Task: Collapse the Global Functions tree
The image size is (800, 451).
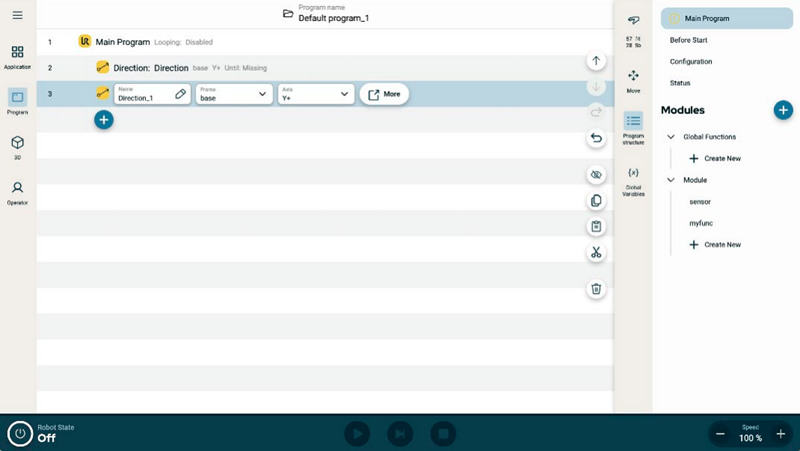Action: (671, 137)
